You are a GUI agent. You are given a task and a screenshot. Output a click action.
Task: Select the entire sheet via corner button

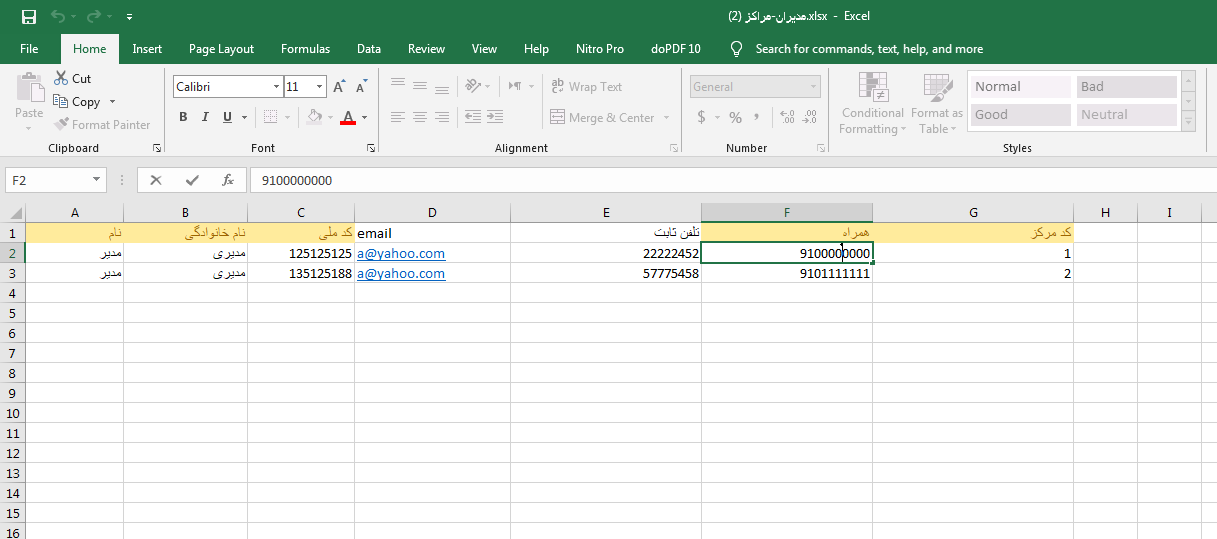pyautogui.click(x=13, y=213)
